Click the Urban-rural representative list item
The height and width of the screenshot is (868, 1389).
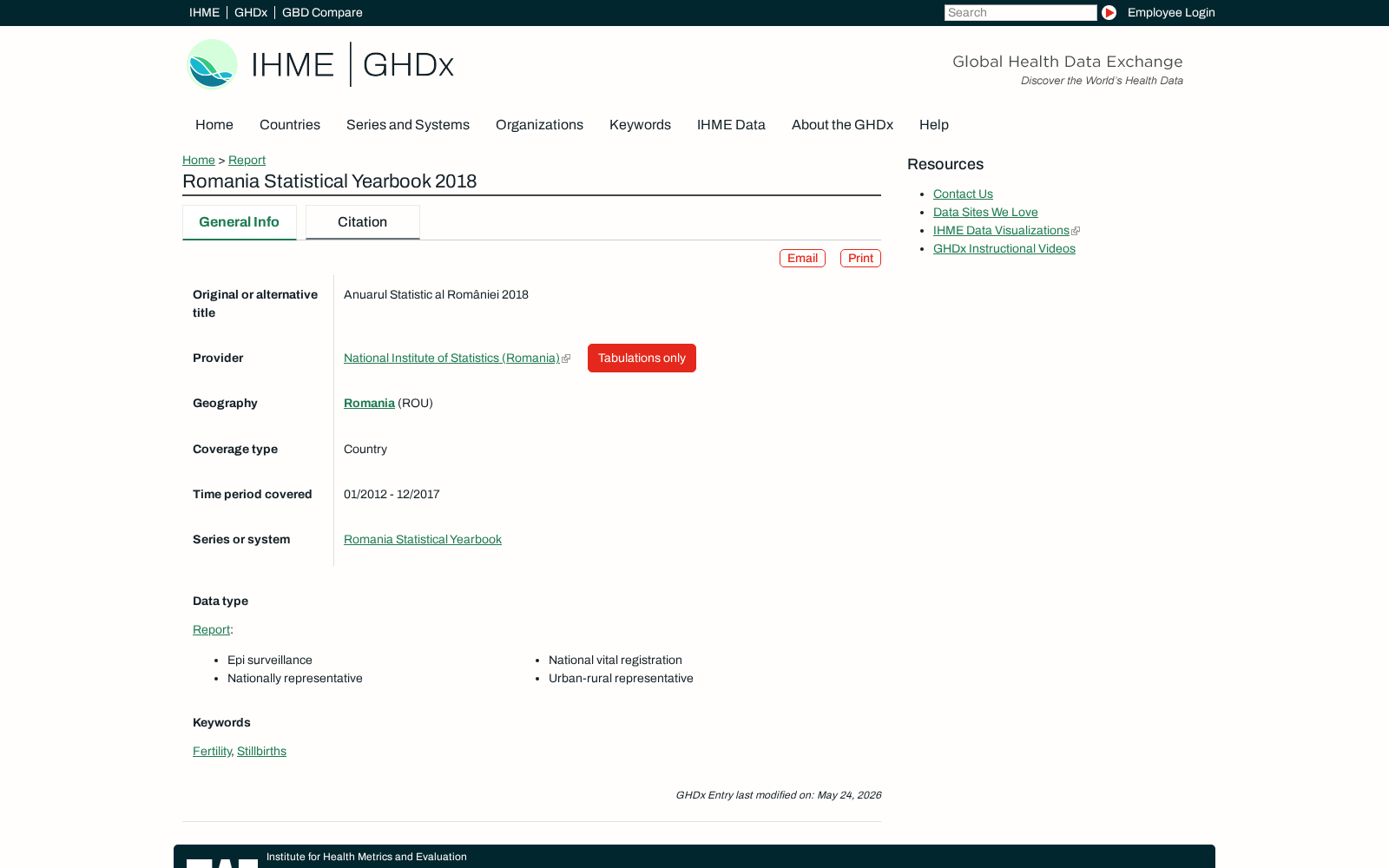pos(621,678)
